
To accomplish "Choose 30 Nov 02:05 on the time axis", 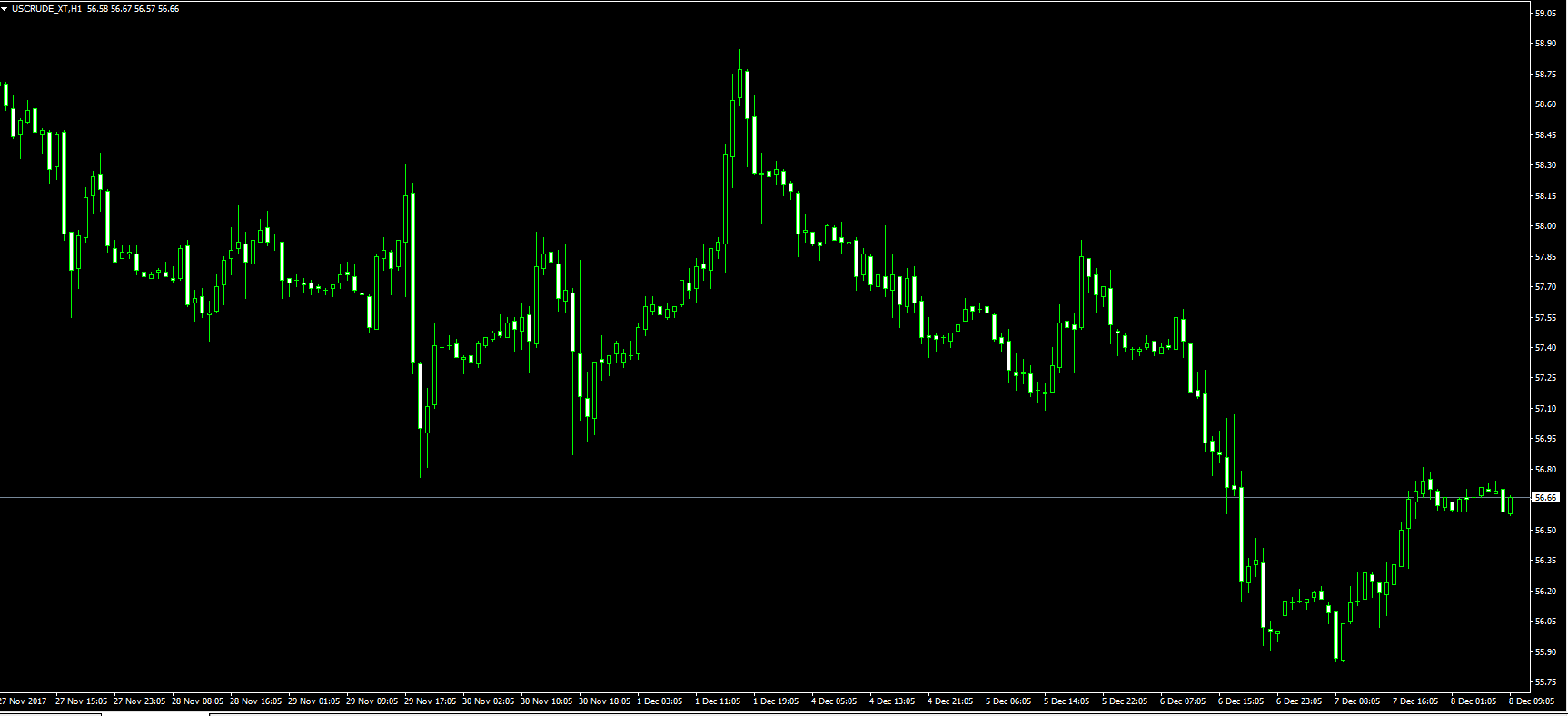I will coord(488,701).
